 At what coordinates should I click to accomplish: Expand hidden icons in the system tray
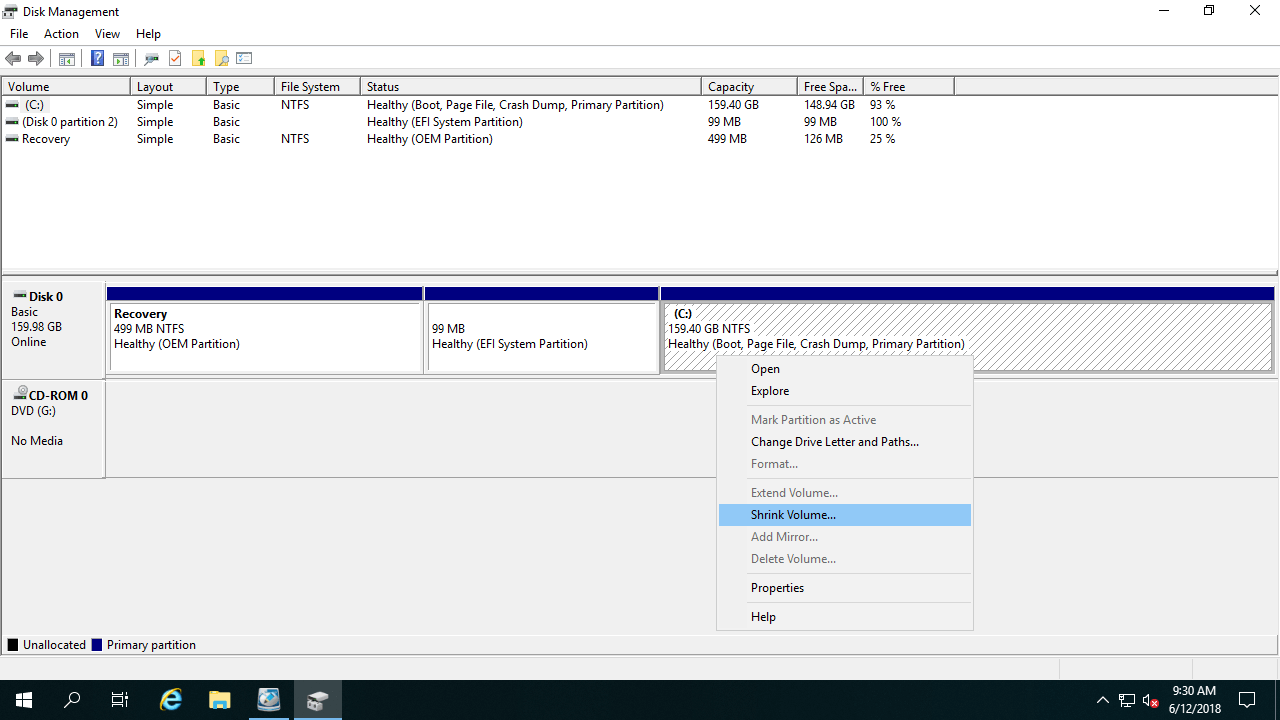coord(1102,699)
